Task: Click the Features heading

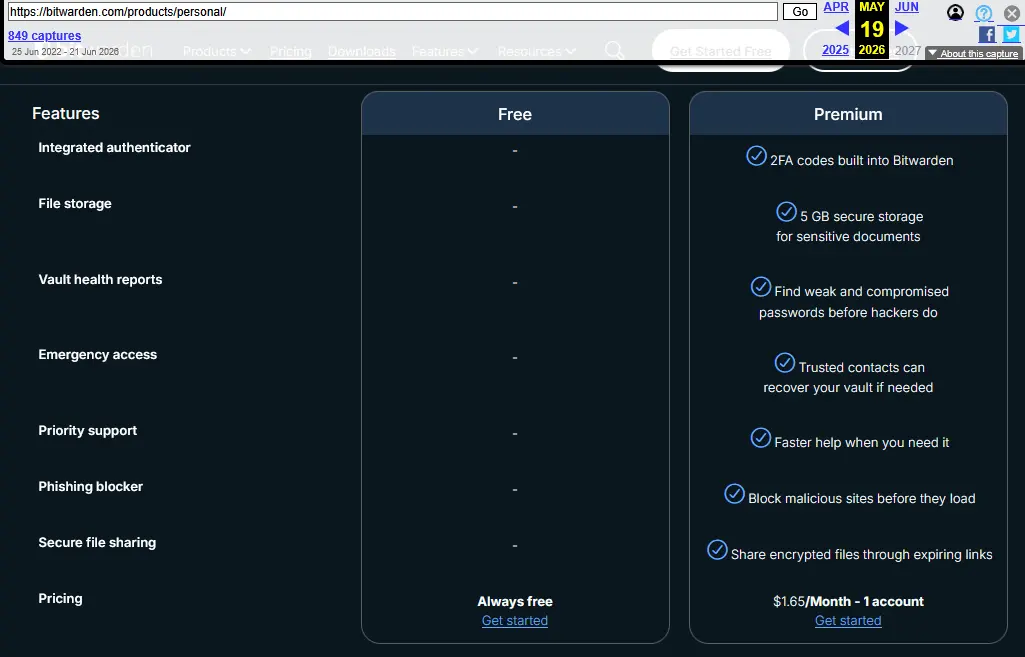Action: click(x=65, y=113)
